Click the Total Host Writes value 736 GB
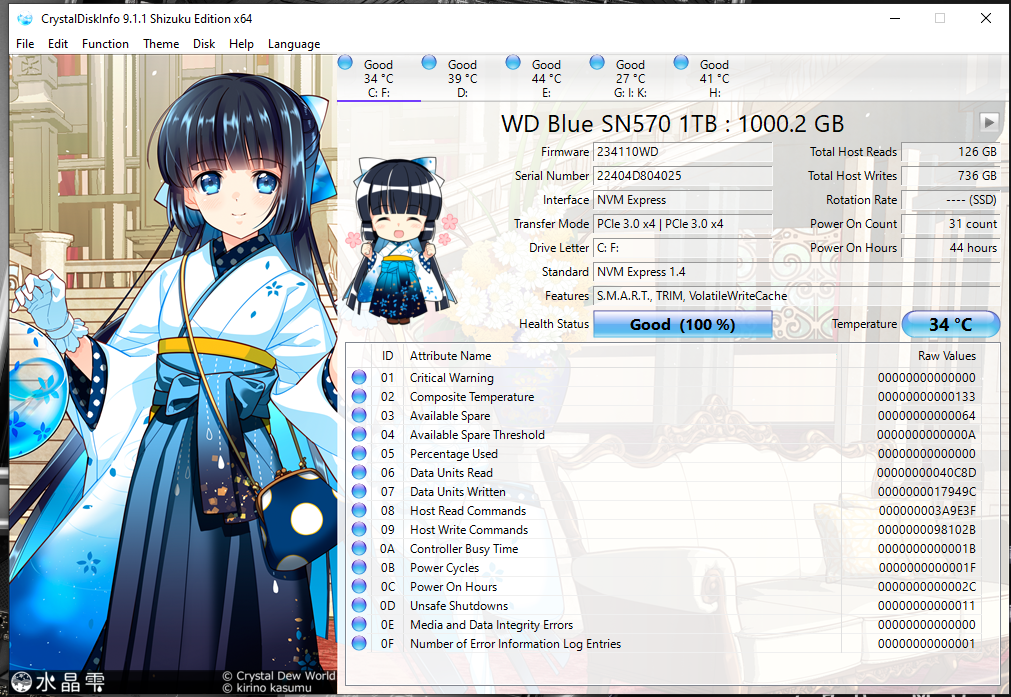 [x=950, y=176]
